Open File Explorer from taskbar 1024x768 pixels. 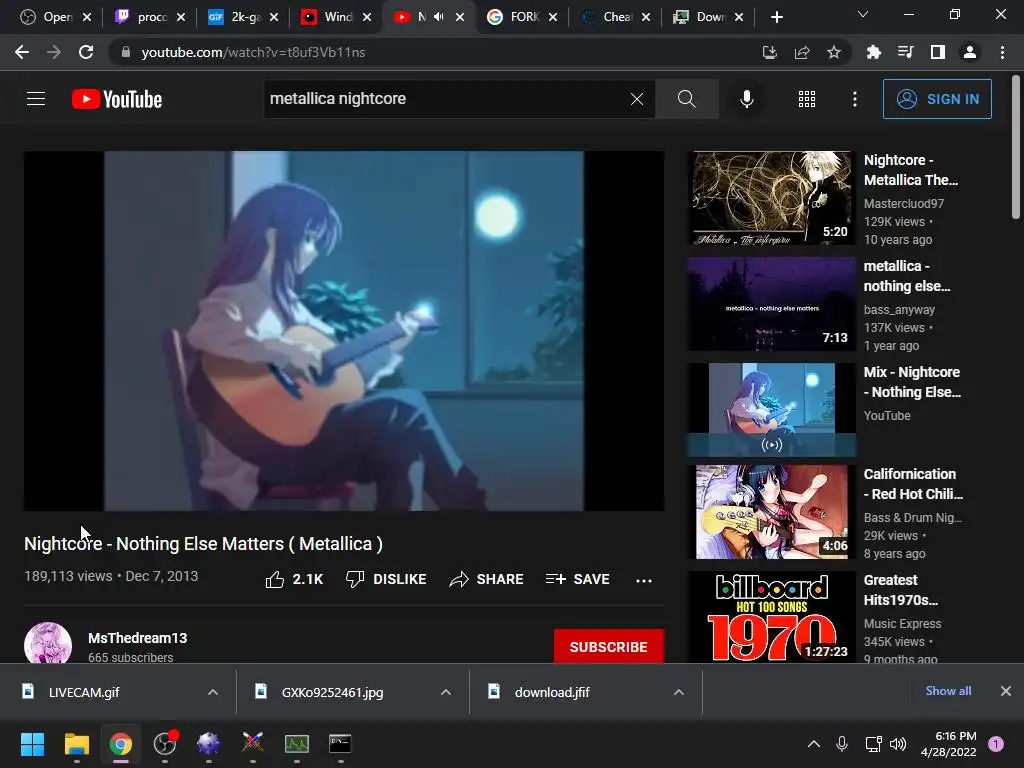[76, 743]
